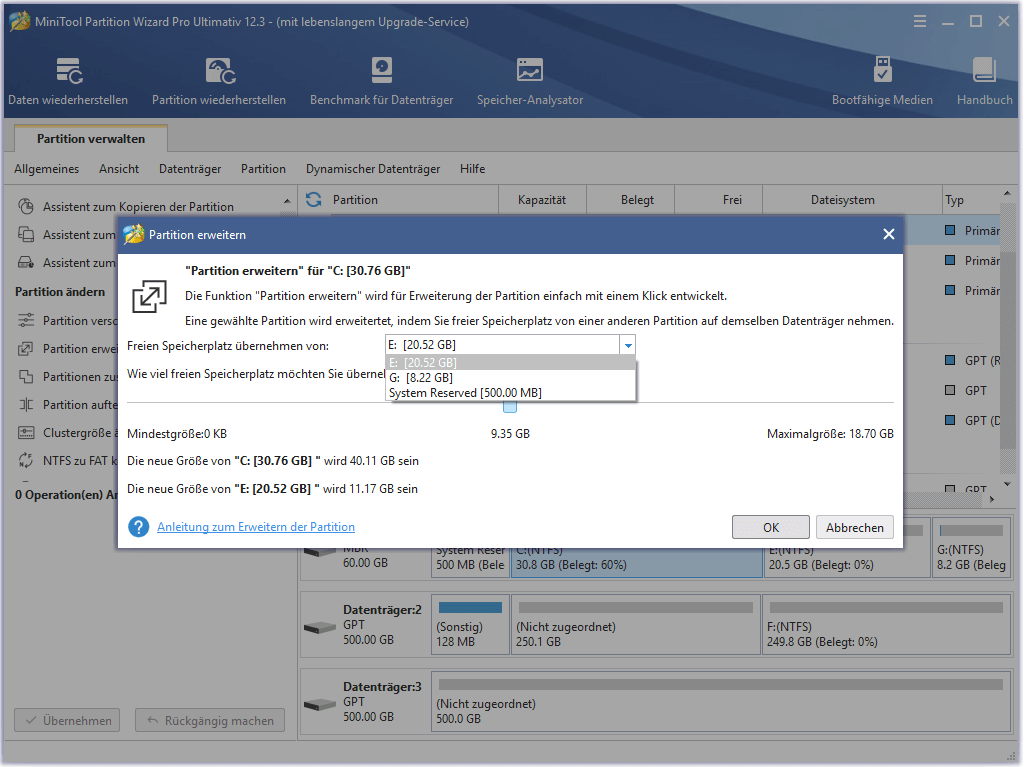Viewport: 1024px width, 767px height.
Task: Open the Handbuch
Action: click(984, 80)
